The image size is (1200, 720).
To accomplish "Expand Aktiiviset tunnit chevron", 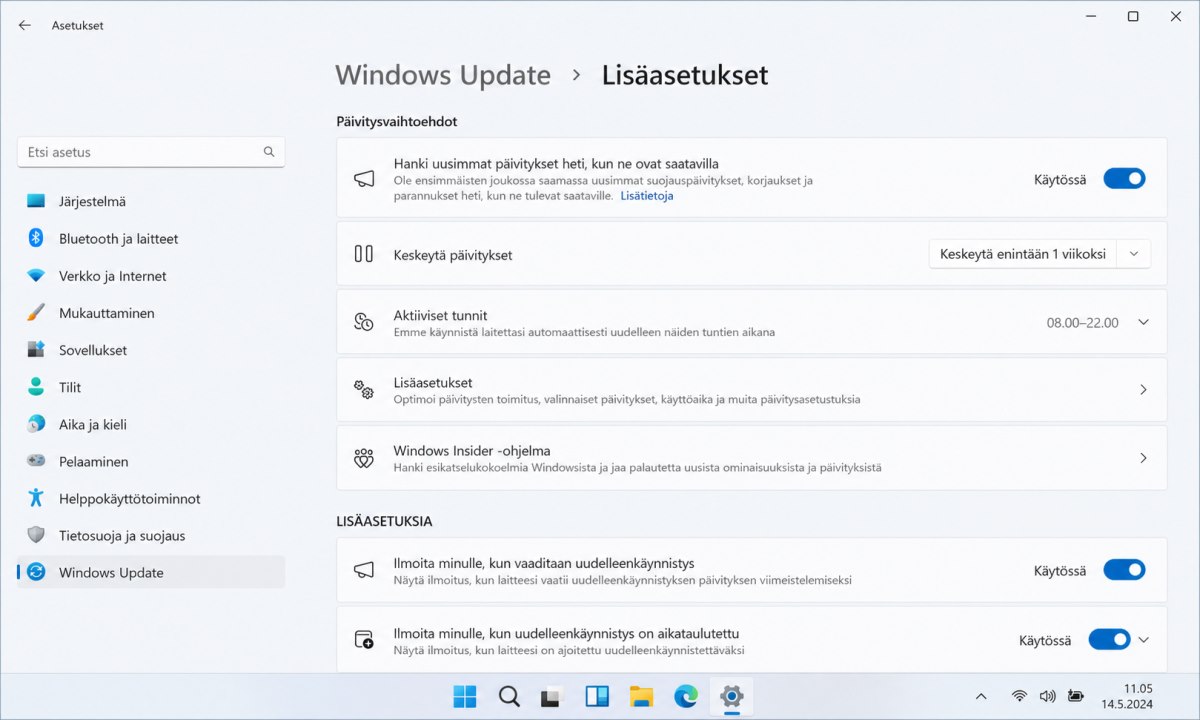I will [x=1144, y=322].
